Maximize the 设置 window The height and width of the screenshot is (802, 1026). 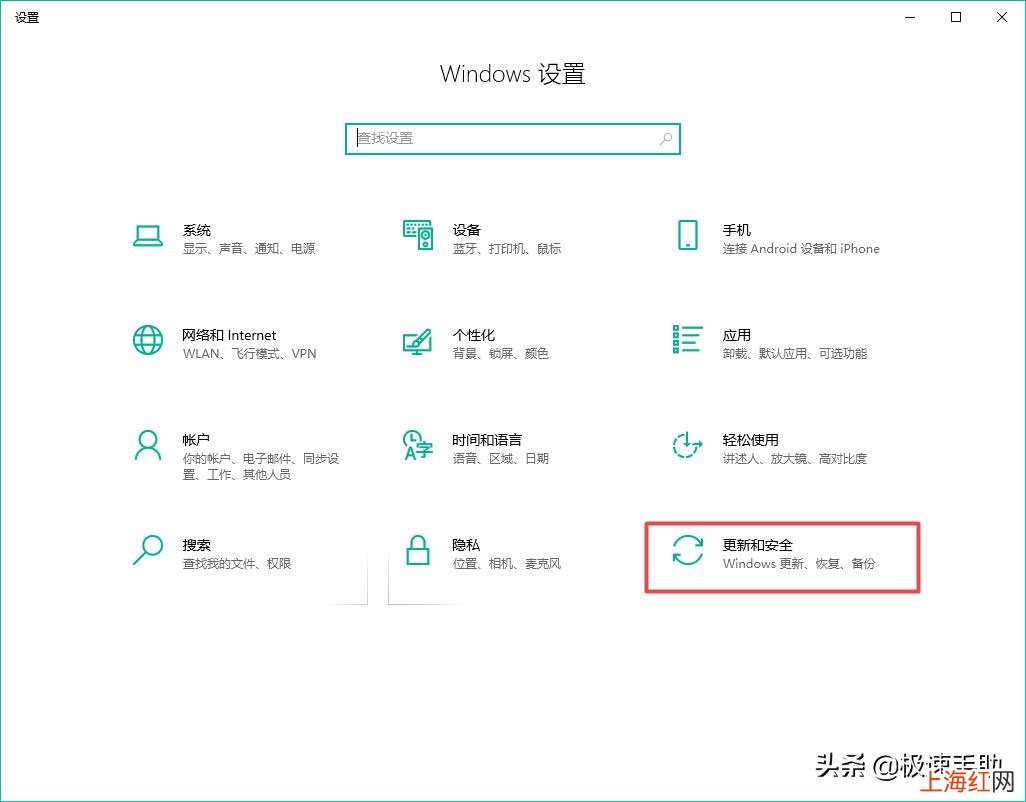click(956, 17)
